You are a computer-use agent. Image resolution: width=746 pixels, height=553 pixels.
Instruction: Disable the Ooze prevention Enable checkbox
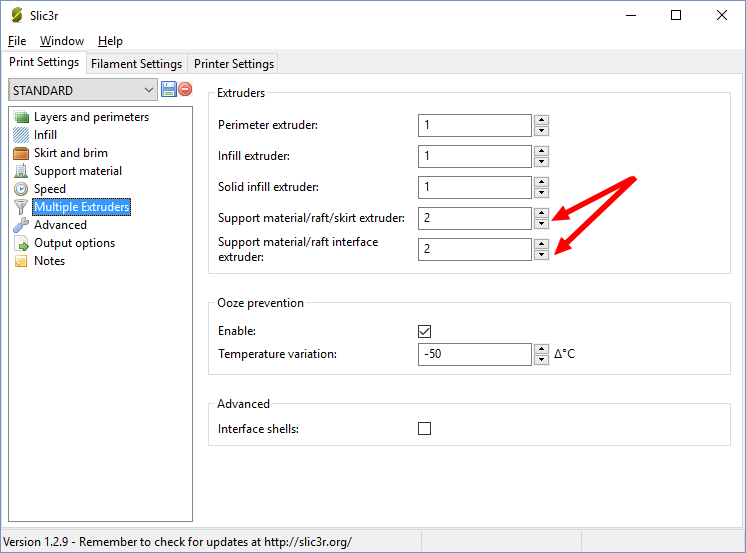[x=424, y=331]
